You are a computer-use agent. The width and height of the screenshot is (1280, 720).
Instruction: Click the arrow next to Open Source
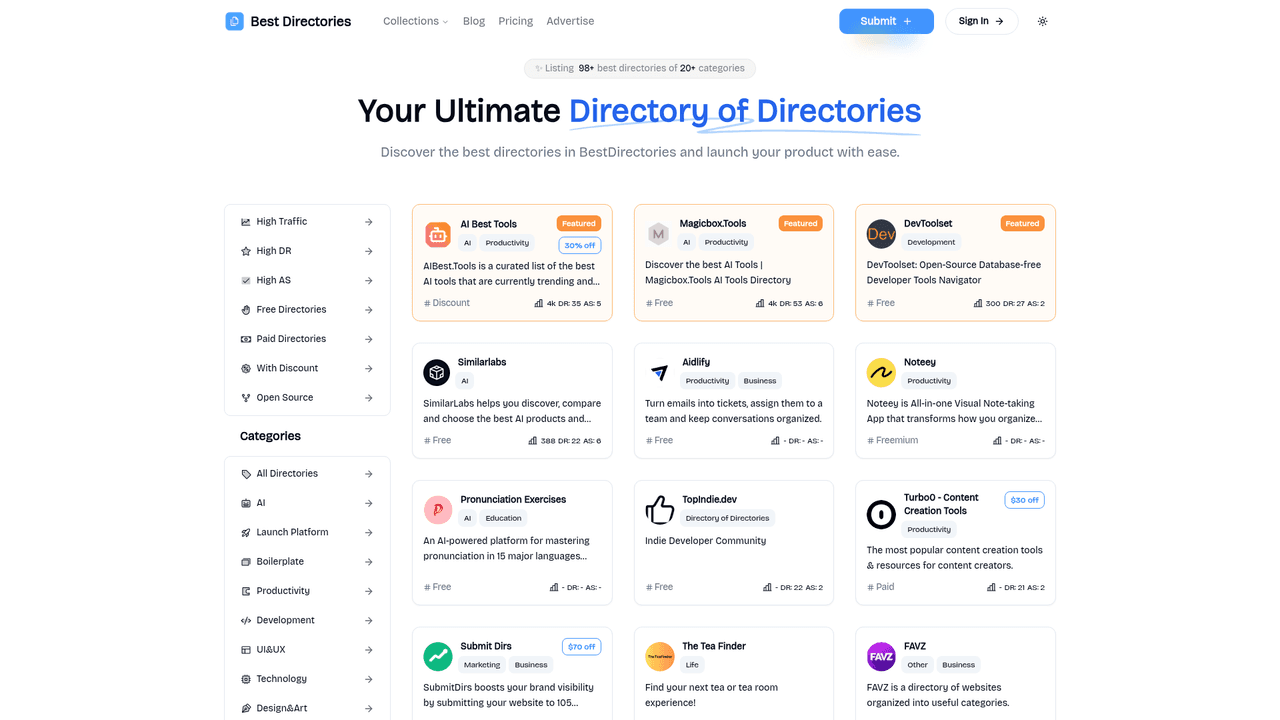369,398
